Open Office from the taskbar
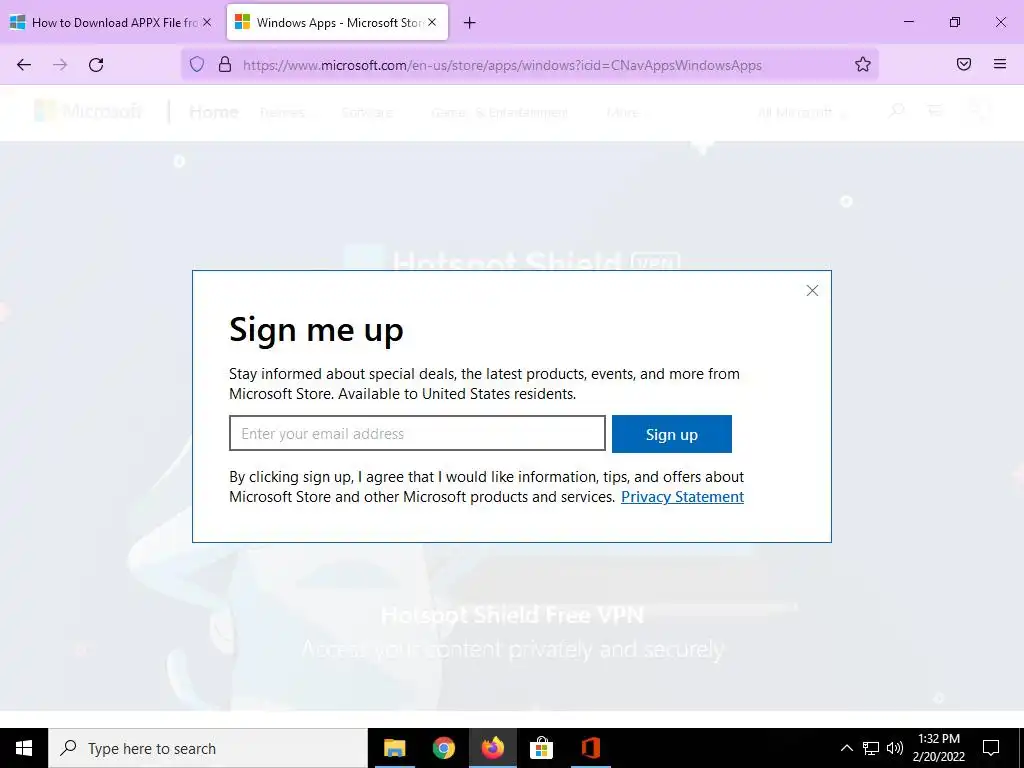 pyautogui.click(x=590, y=748)
